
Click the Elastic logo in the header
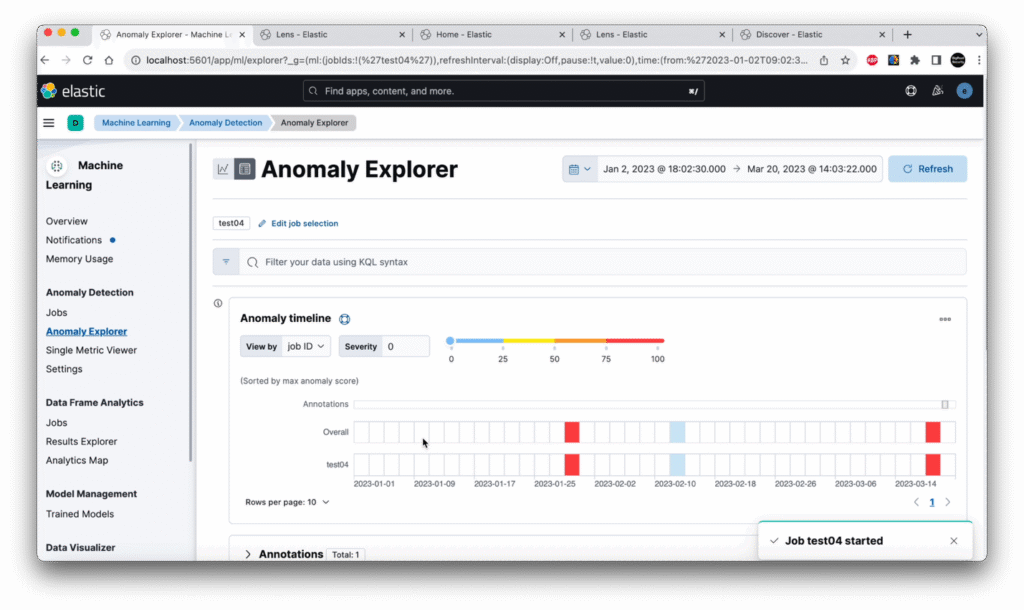pyautogui.click(x=72, y=91)
